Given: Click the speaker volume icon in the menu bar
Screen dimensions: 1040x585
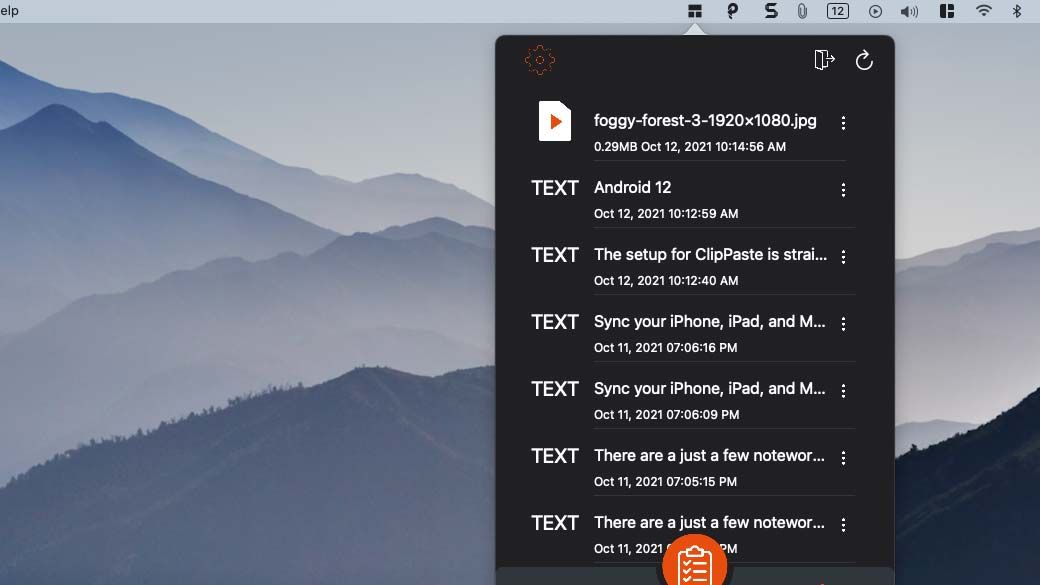Looking at the screenshot, I should click(908, 11).
